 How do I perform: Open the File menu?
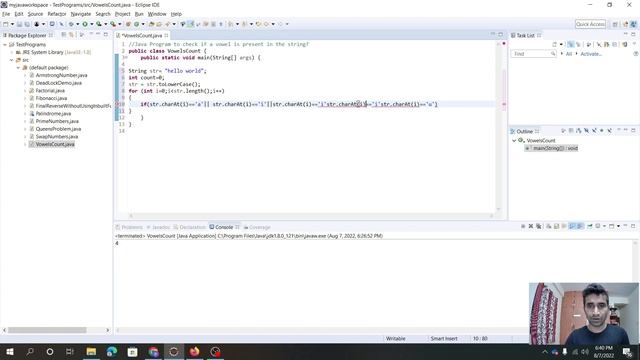tap(6, 14)
